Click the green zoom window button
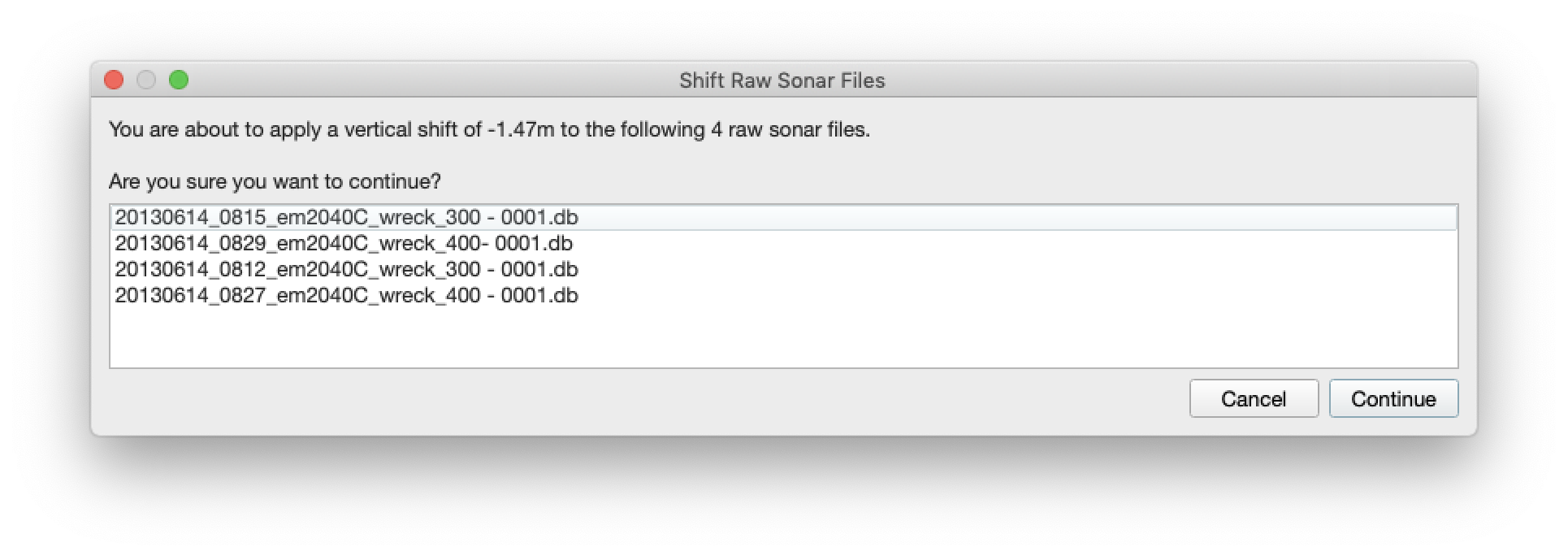Image resolution: width=1568 pixels, height=556 pixels. [x=179, y=80]
